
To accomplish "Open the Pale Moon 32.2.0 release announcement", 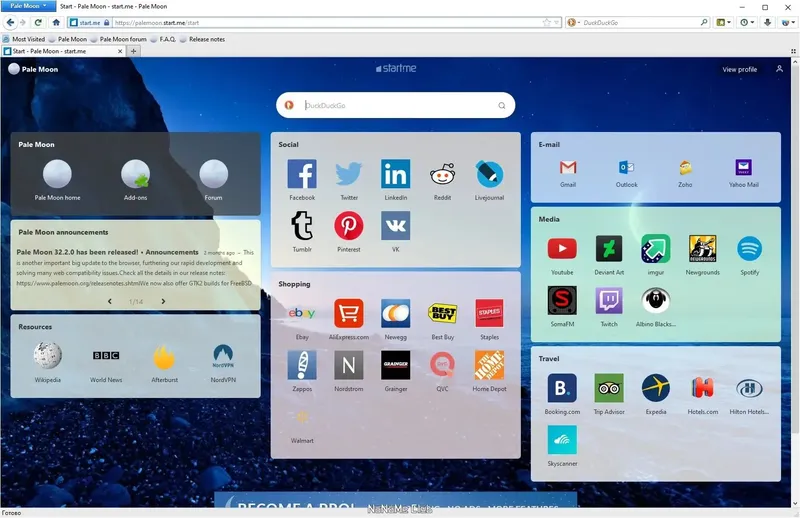I will tap(107, 252).
